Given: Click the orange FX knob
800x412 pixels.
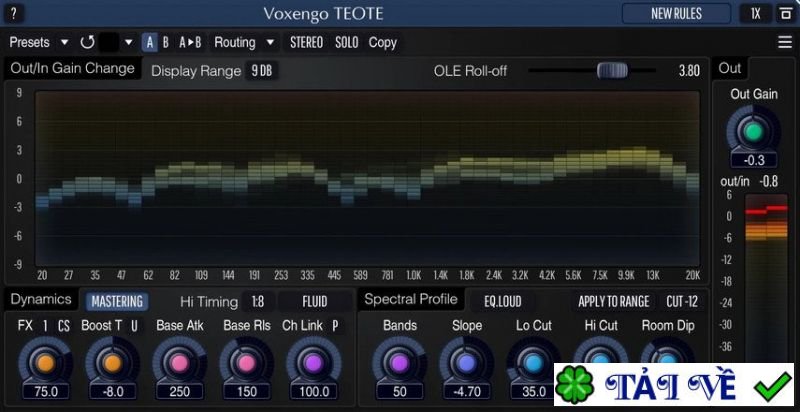Looking at the screenshot, I should [x=45, y=363].
